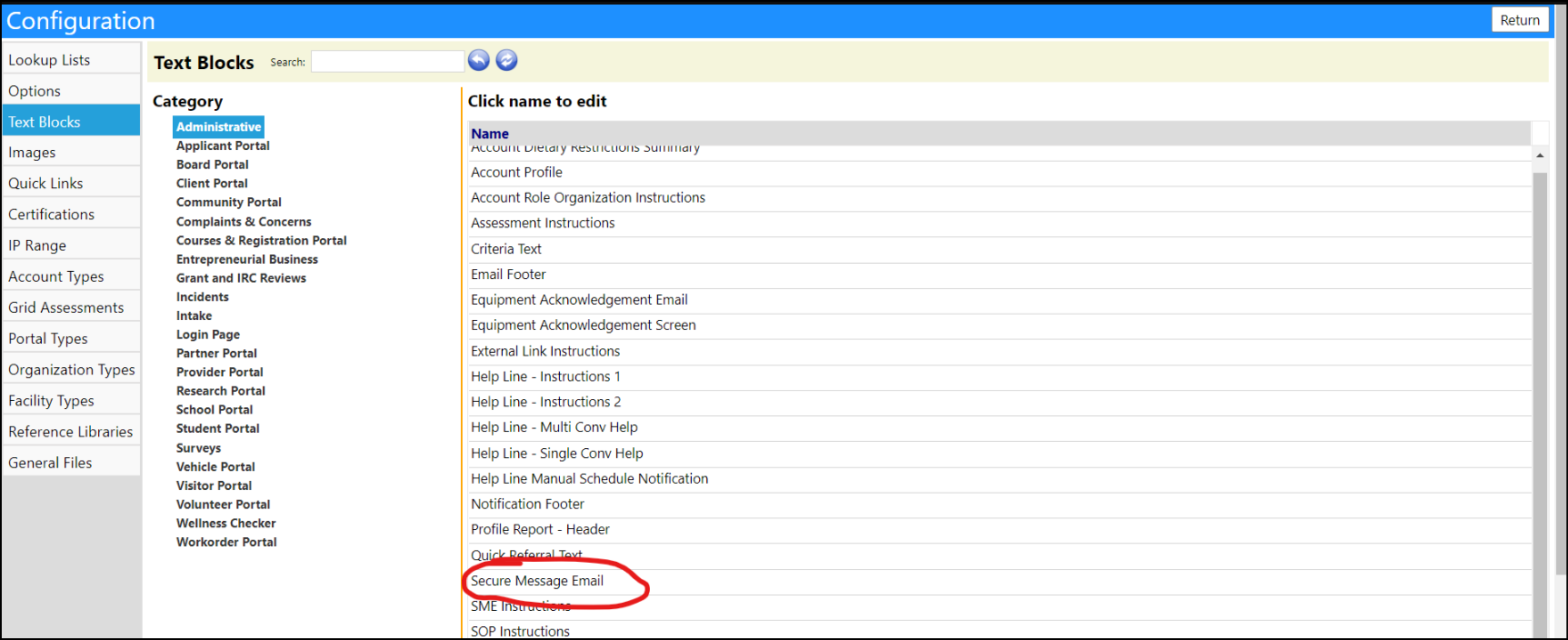The height and width of the screenshot is (640, 1568).
Task: Edit Assessment Instructions text block
Action: coord(543,224)
